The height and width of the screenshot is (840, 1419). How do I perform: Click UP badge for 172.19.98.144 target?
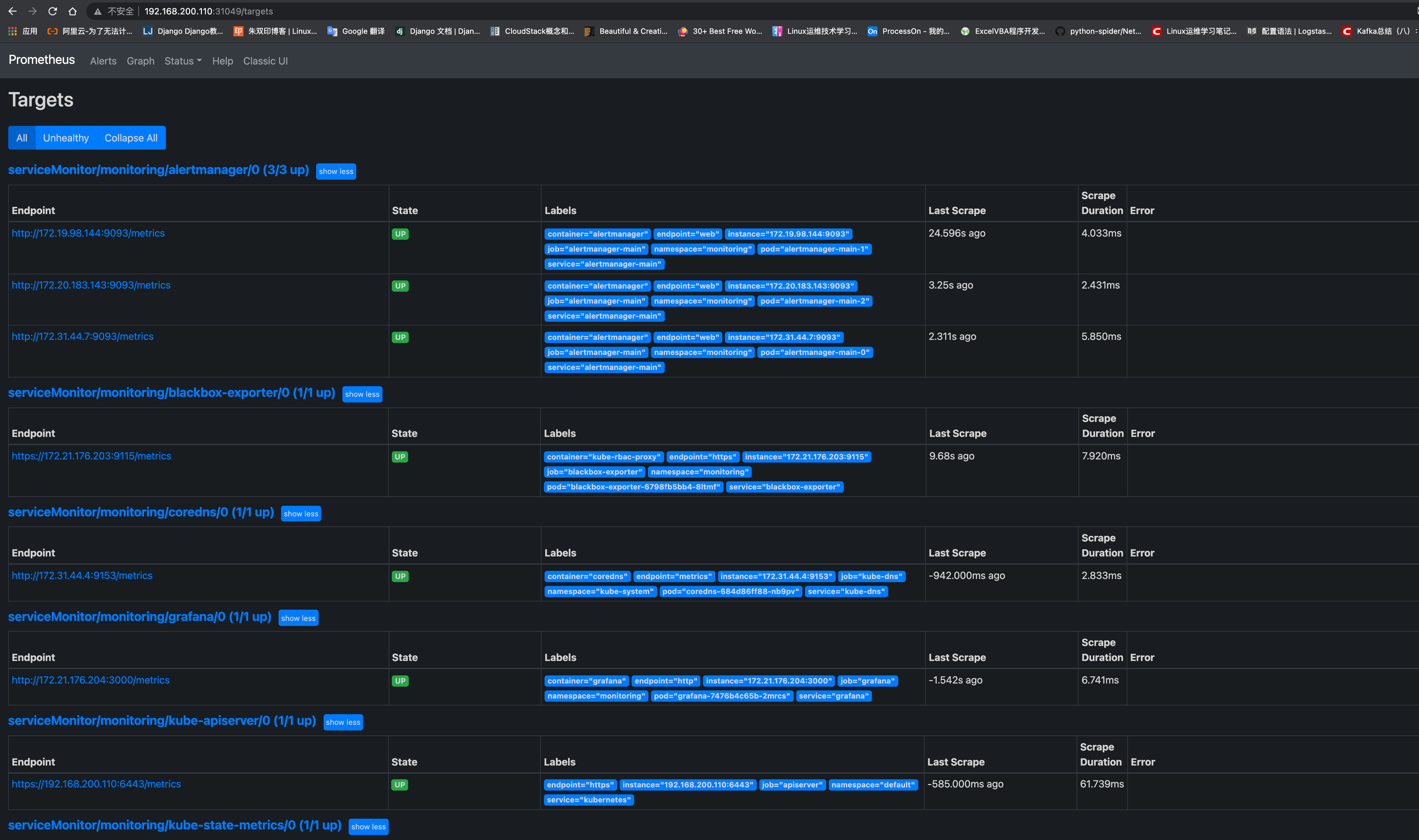(400, 234)
